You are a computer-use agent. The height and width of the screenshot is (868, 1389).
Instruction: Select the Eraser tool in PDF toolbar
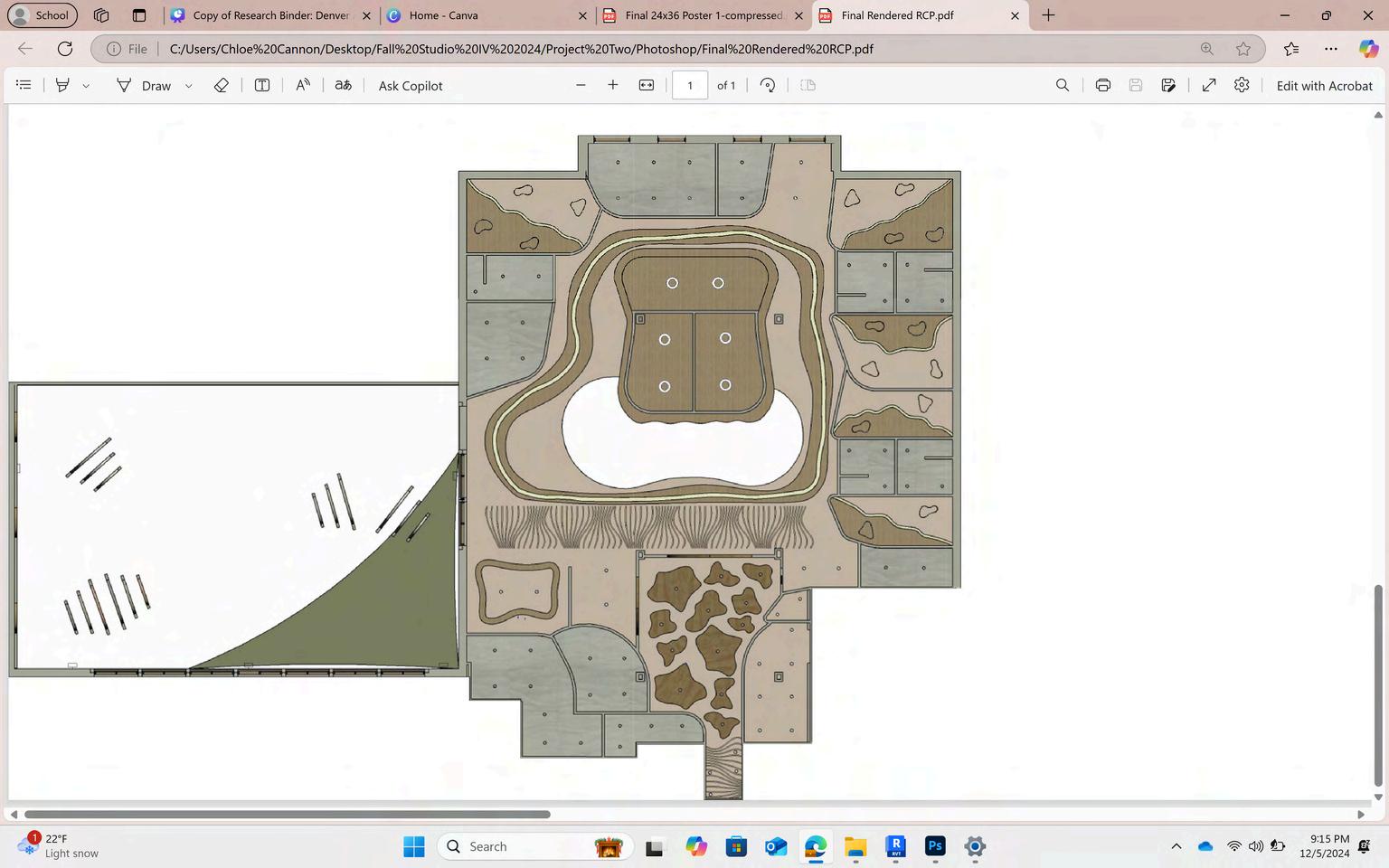[221, 85]
